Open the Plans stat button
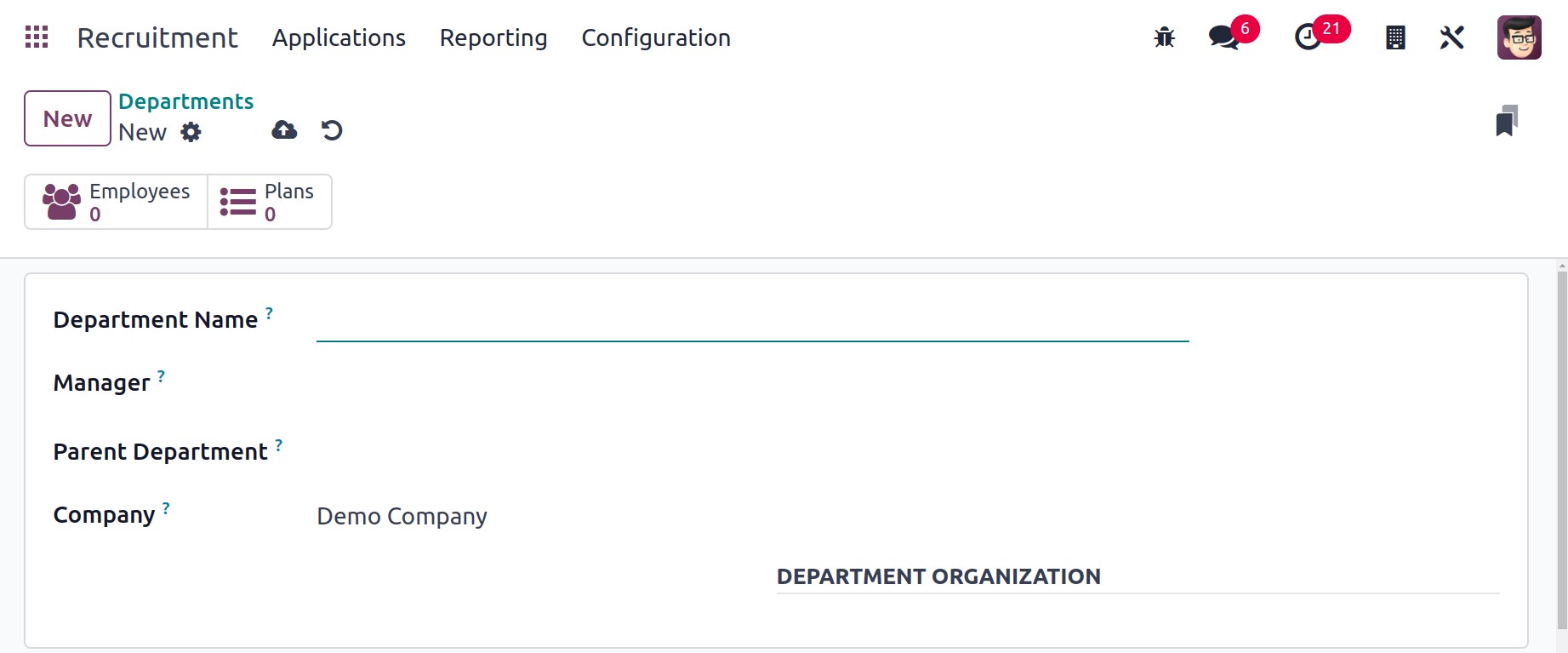1568x653 pixels. coord(270,202)
